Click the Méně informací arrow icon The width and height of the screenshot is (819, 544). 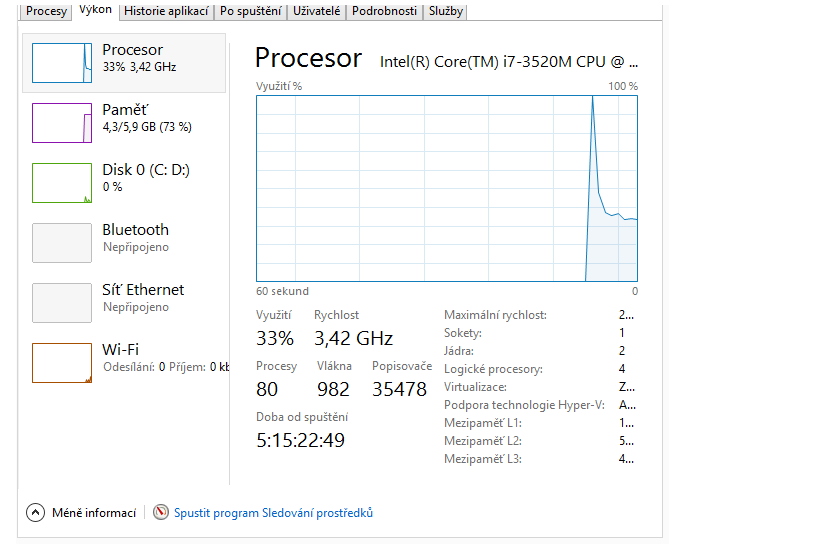(36, 513)
